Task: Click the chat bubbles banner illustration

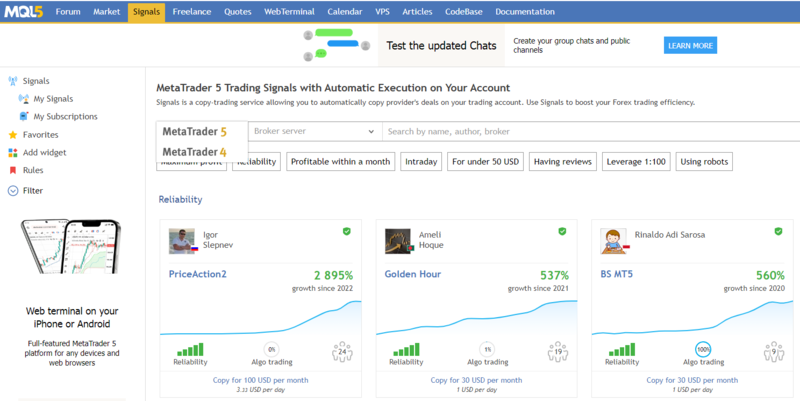Action: [x=337, y=44]
